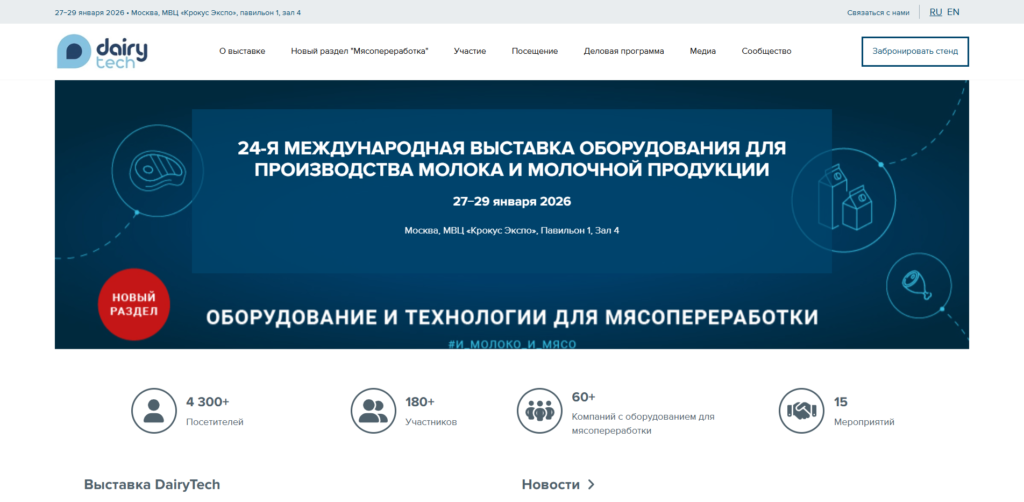This screenshot has width=1024, height=502.
Task: Click the chevron next to Новости
Action: 591,484
